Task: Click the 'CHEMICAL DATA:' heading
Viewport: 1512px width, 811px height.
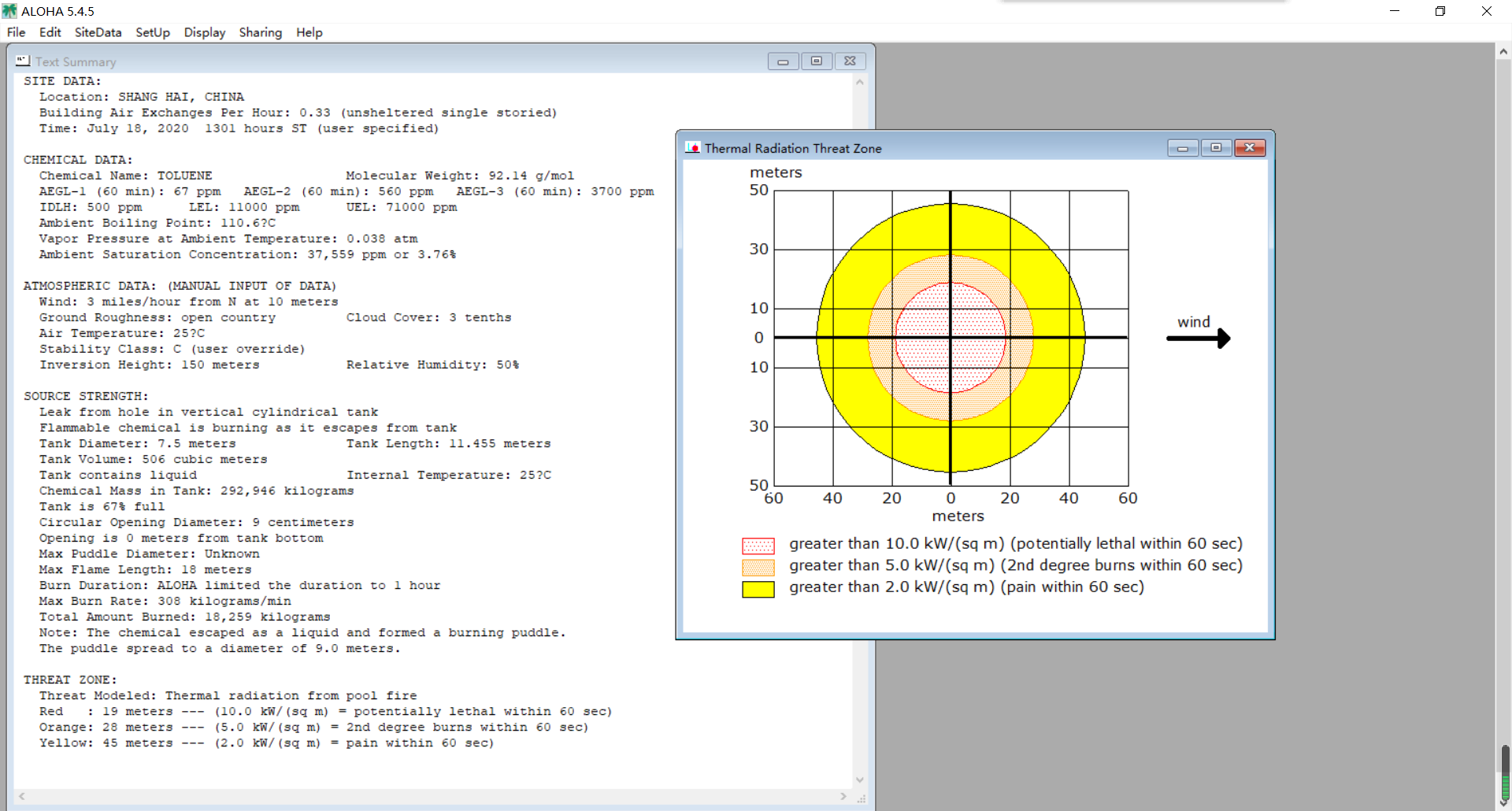Action: tap(78, 160)
